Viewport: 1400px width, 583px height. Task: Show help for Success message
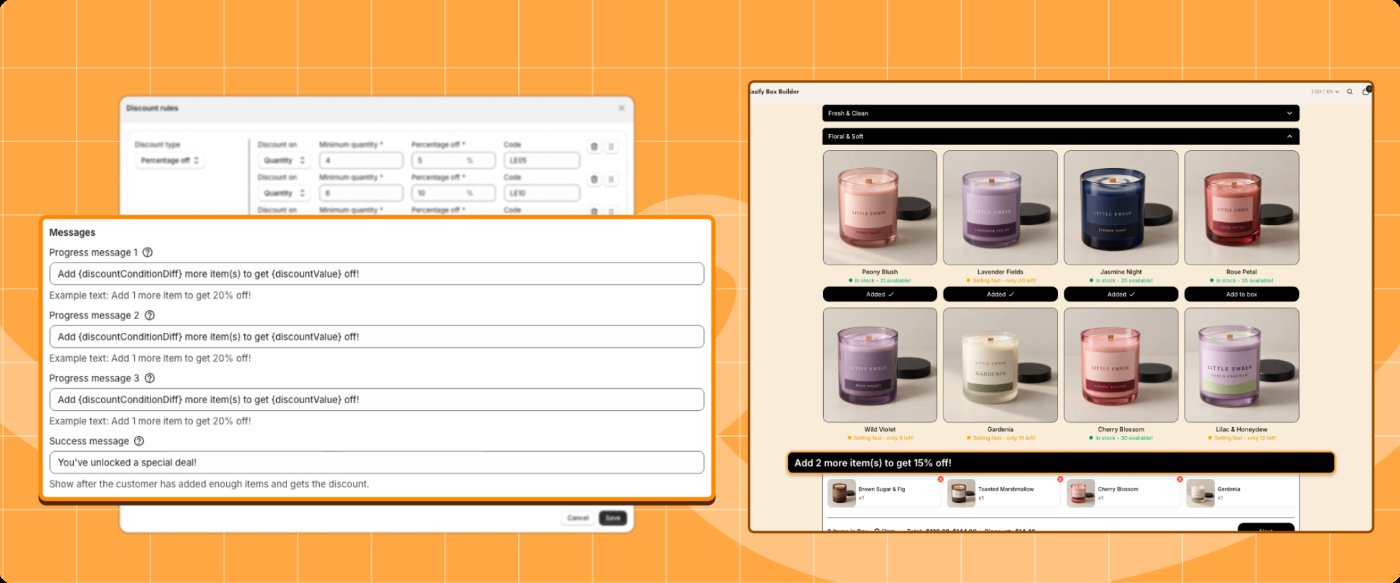click(139, 441)
